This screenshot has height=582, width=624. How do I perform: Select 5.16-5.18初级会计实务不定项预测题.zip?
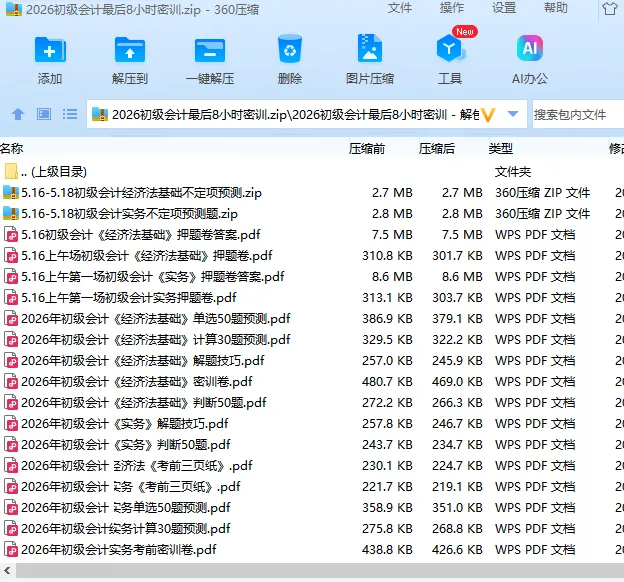pos(312,213)
